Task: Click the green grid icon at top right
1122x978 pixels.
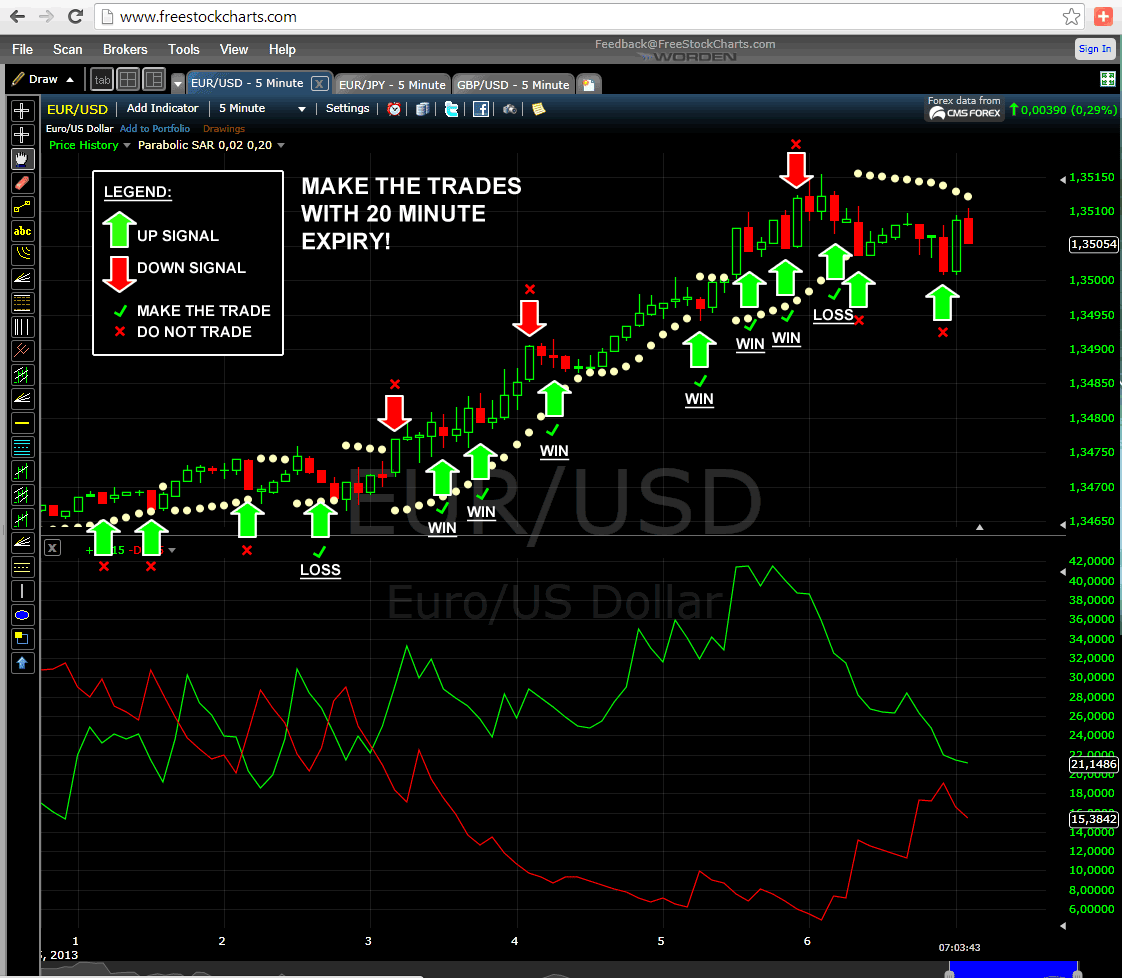Action: [x=1108, y=79]
